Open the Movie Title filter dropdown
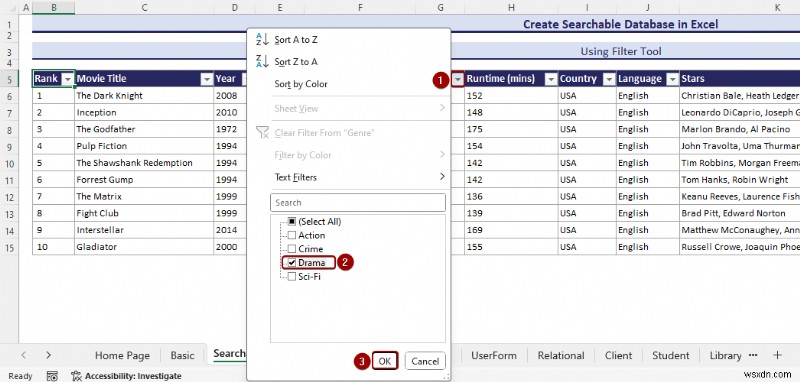 (207, 79)
